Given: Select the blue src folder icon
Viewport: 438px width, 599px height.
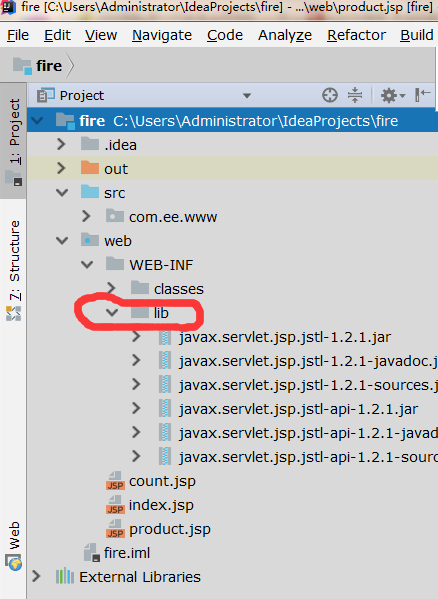Looking at the screenshot, I should (x=90, y=192).
